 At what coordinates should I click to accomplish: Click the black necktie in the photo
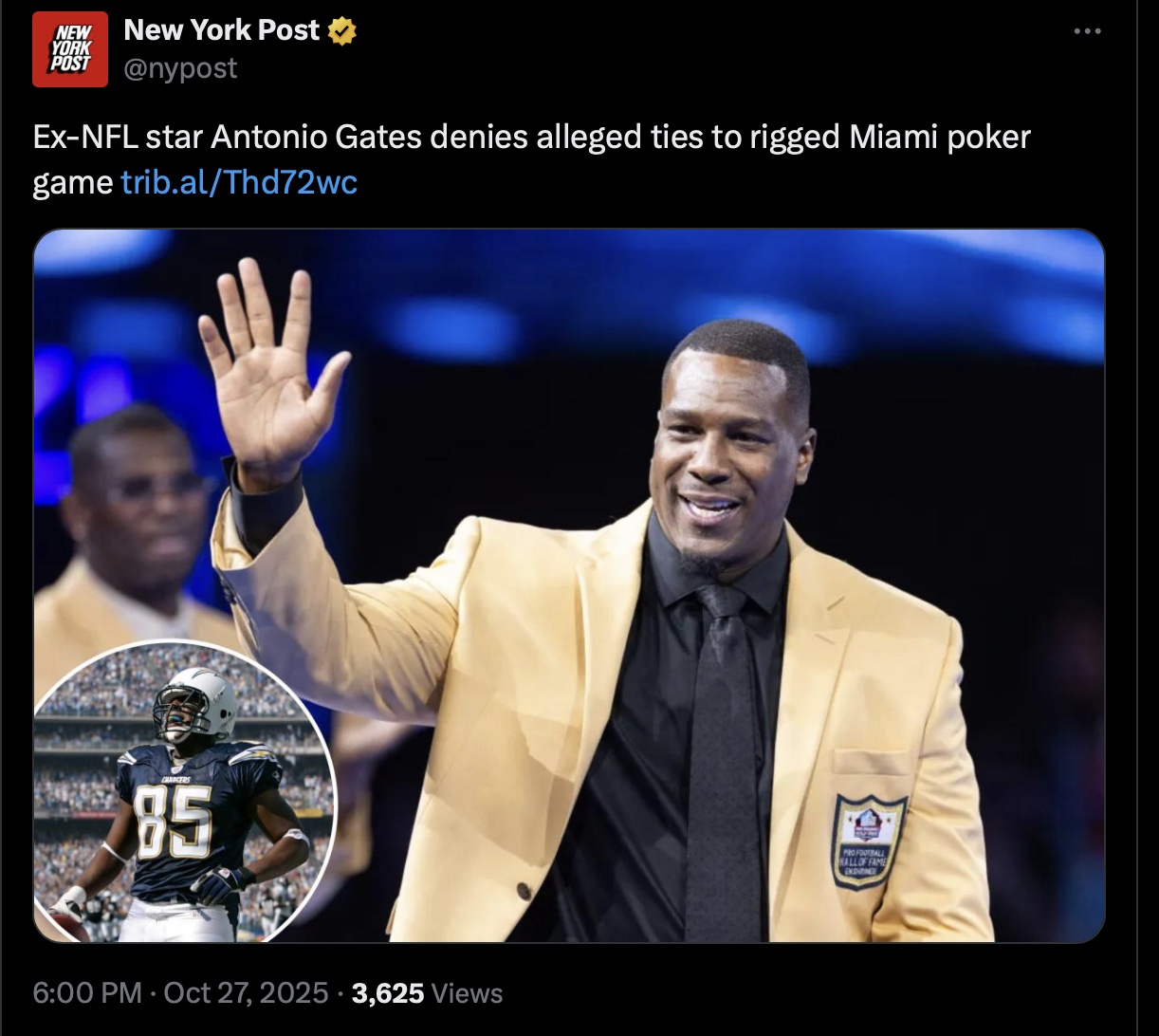click(723, 759)
